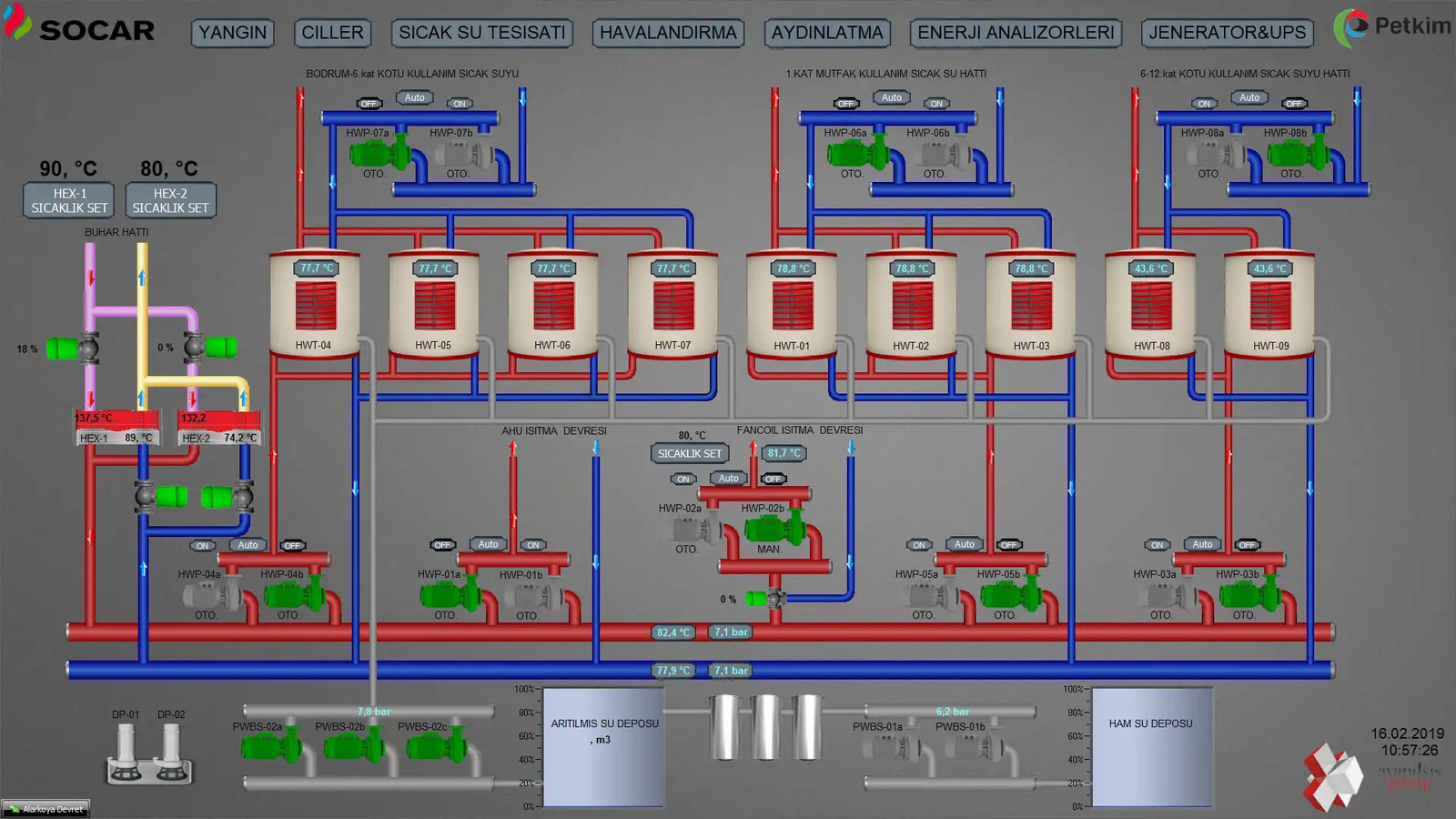The image size is (1456, 819).
Task: Go to the HAVALANDIRMA screen
Action: (668, 33)
